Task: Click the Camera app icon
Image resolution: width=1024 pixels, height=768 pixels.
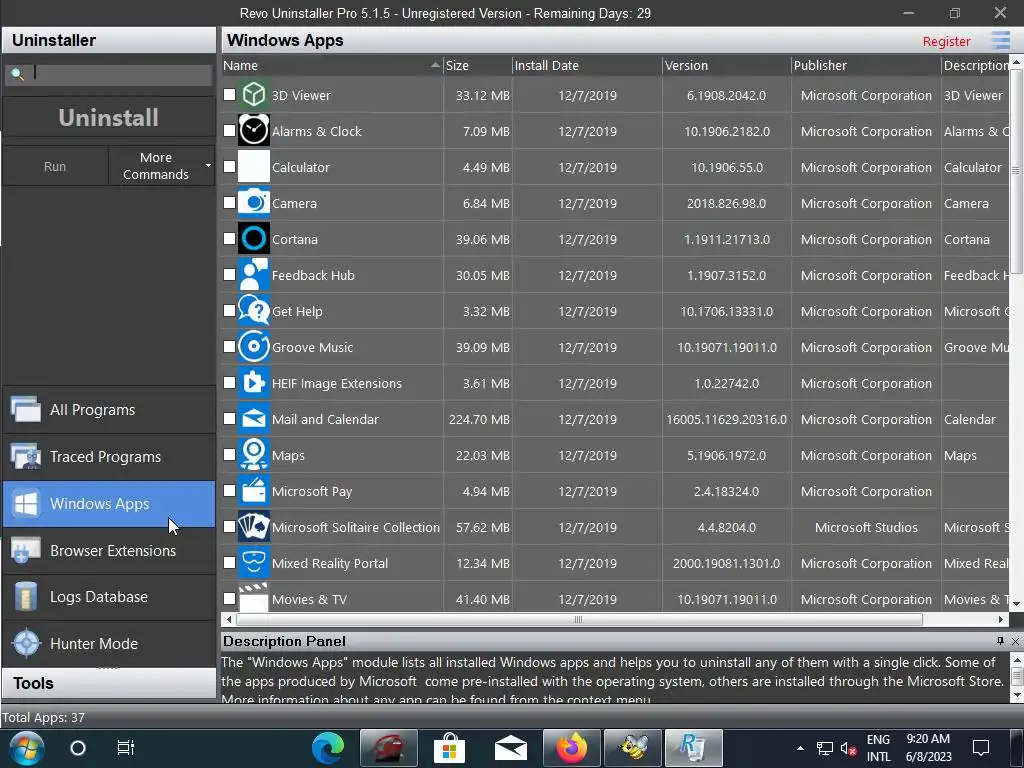Action: pyautogui.click(x=253, y=202)
